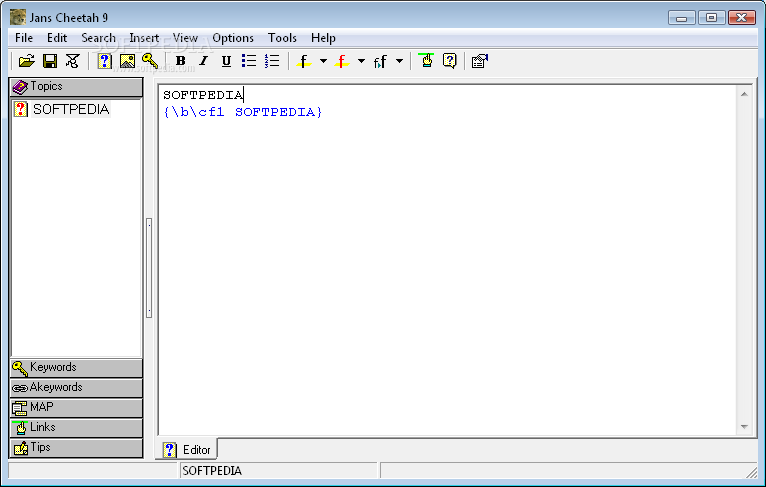Viewport: 766px width, 487px height.
Task: Toggle underline formatting
Action: [226, 61]
